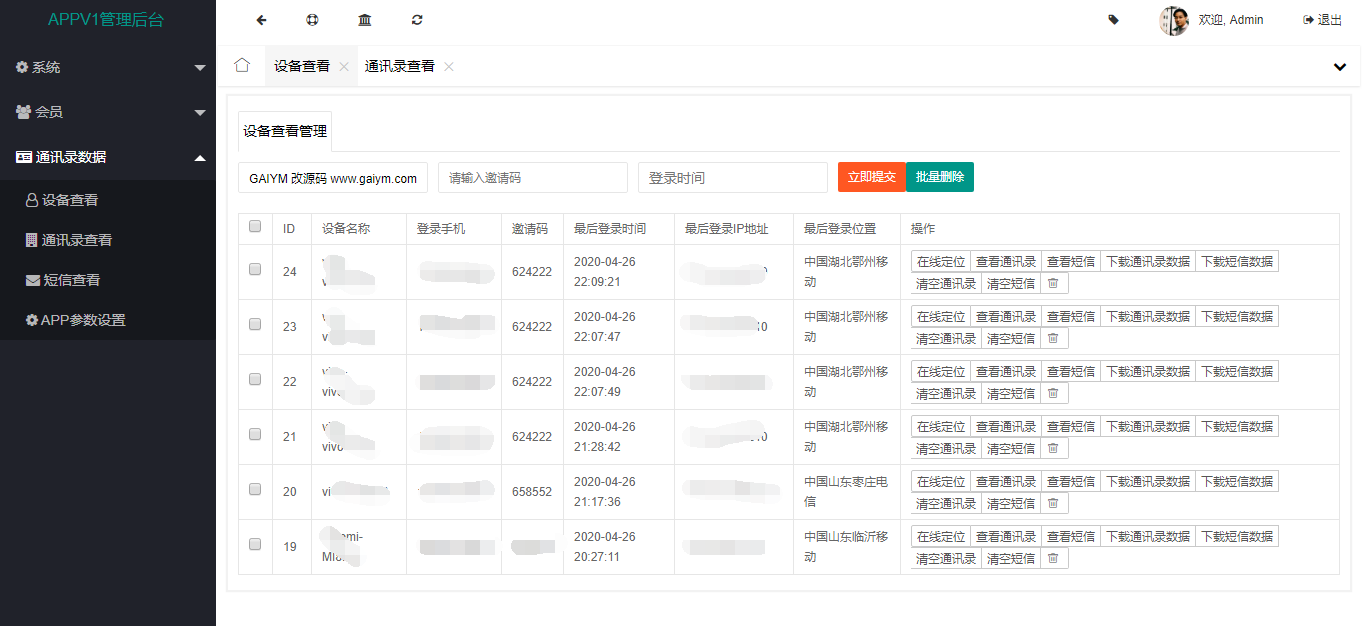Check the checkbox for row ID 22
This screenshot has height=626, width=1362.
coord(255,380)
